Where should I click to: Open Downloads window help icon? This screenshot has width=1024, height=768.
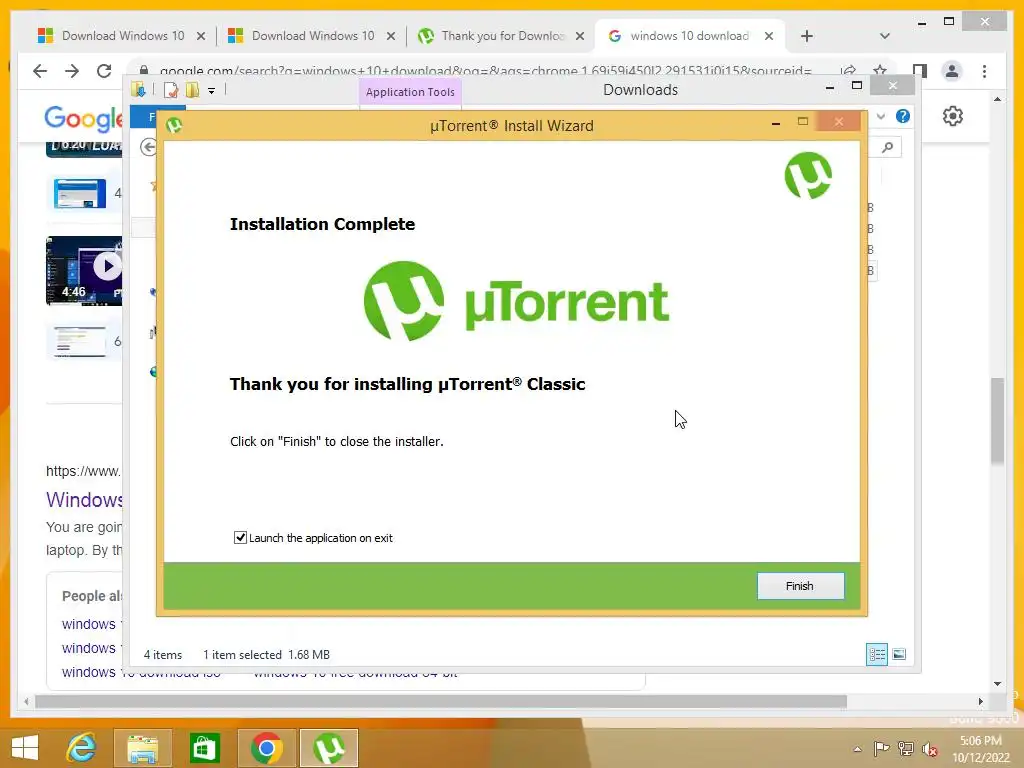coord(903,116)
